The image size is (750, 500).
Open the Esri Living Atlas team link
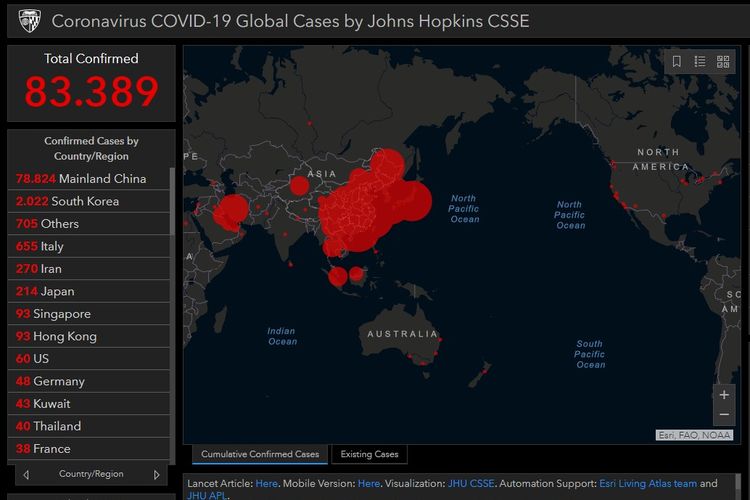point(648,483)
